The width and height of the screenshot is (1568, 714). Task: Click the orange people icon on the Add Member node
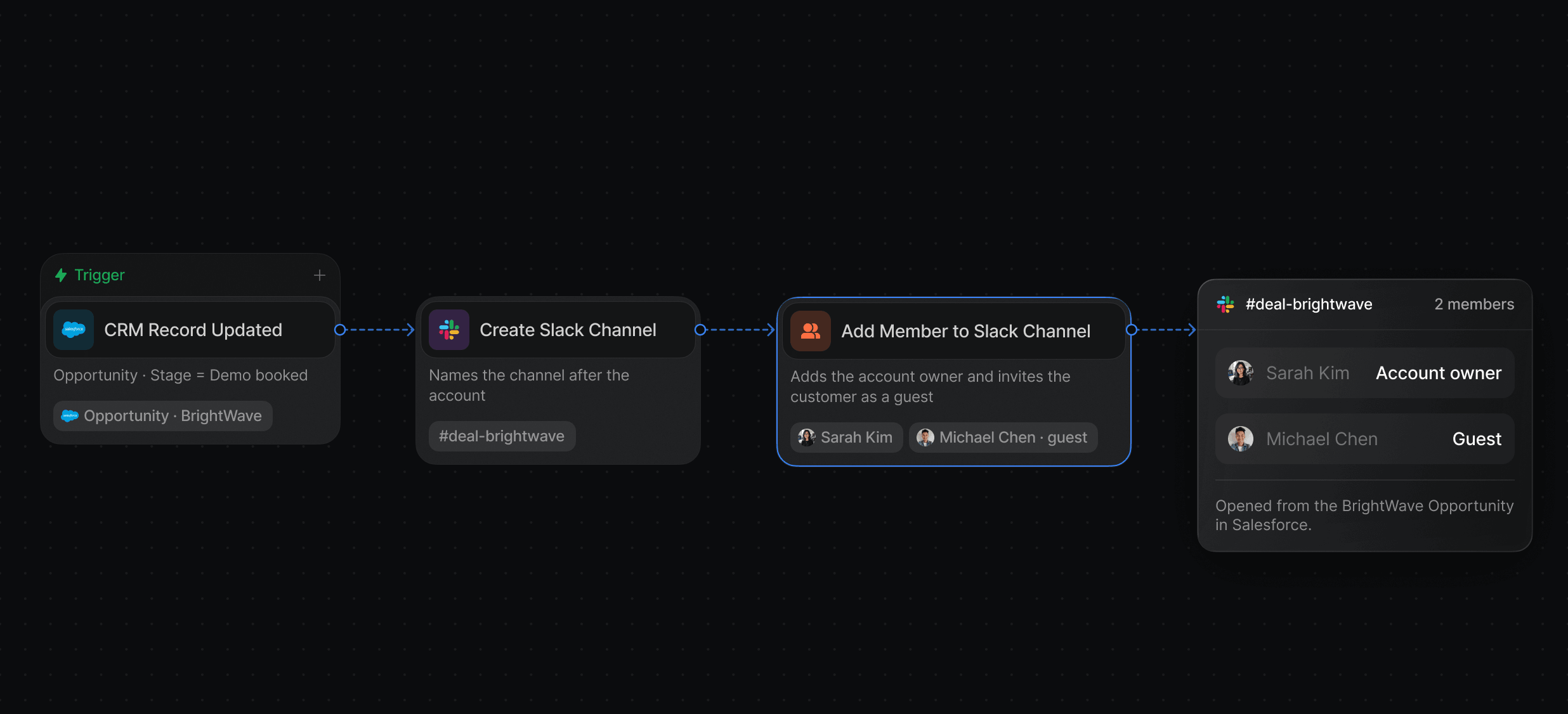point(811,331)
